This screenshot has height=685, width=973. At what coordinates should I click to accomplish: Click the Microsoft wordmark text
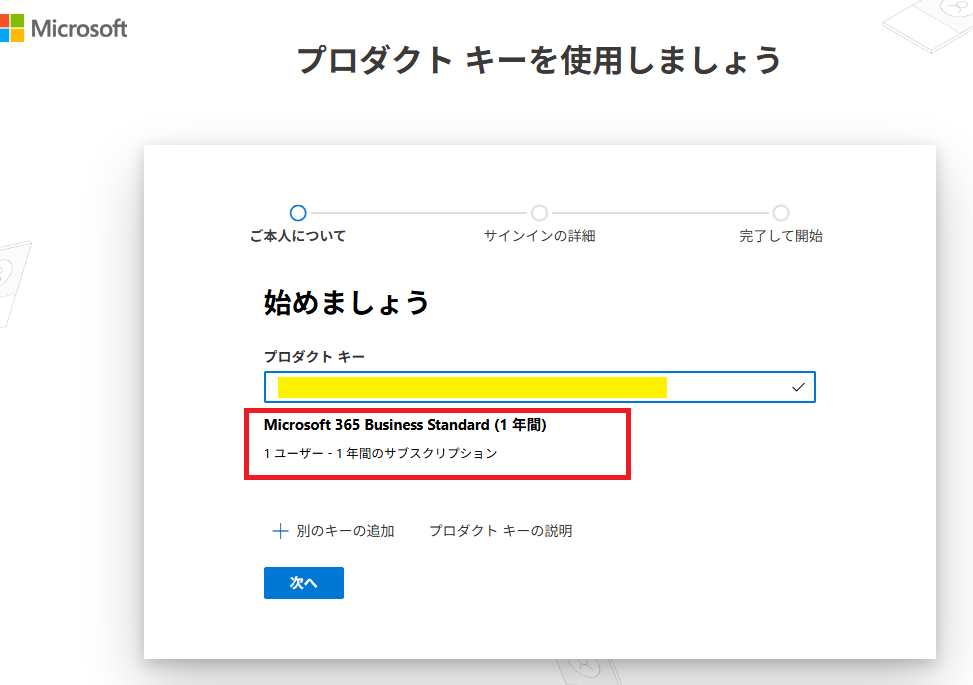click(x=79, y=28)
